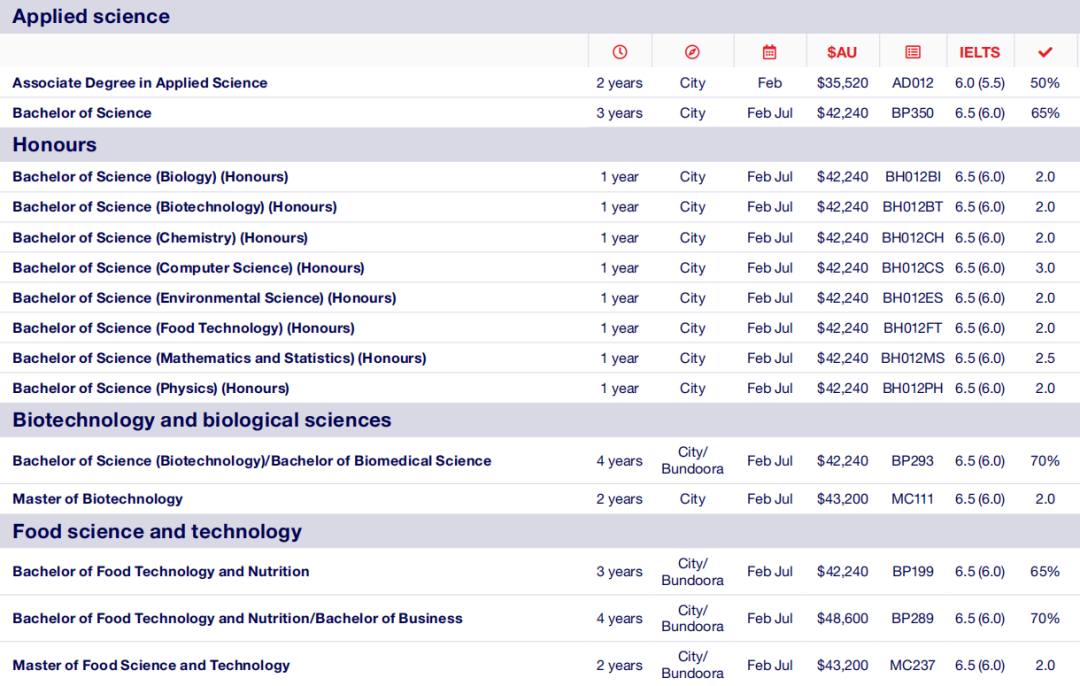Open the Bachelor of Science row title

tap(82, 113)
